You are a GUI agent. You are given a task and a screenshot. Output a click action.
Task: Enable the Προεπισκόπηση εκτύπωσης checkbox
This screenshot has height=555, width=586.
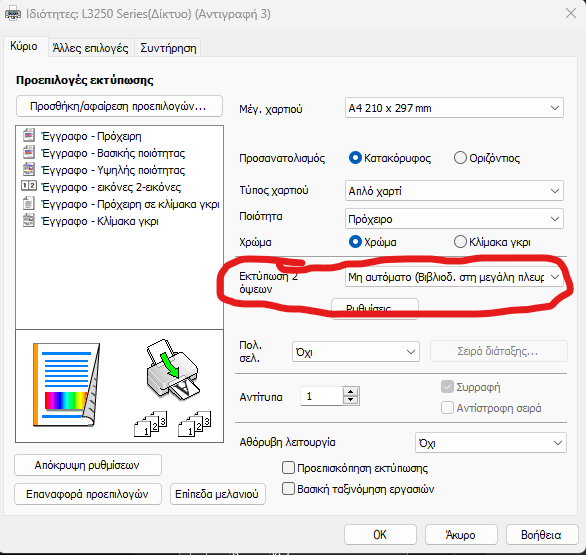tap(288, 468)
